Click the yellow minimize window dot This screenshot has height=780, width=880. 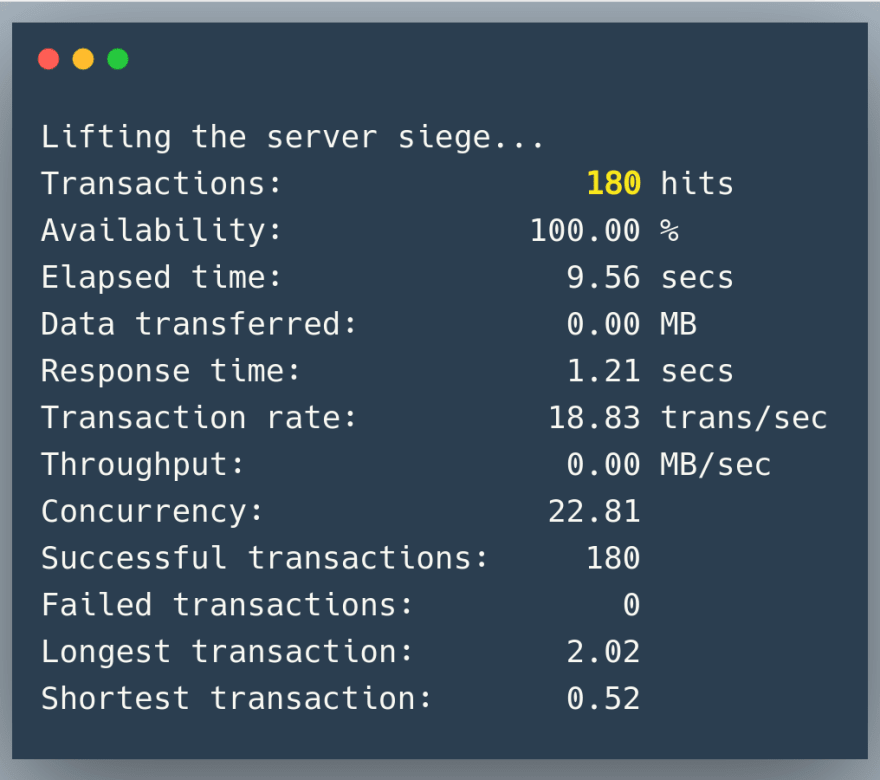point(83,59)
